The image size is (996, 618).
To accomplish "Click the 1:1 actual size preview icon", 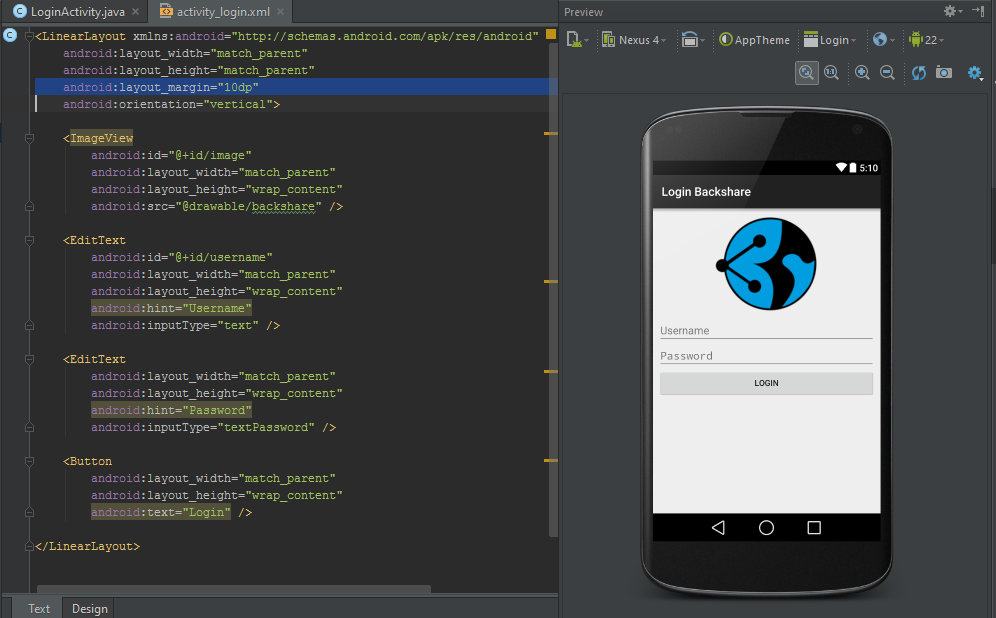I will pyautogui.click(x=832, y=72).
